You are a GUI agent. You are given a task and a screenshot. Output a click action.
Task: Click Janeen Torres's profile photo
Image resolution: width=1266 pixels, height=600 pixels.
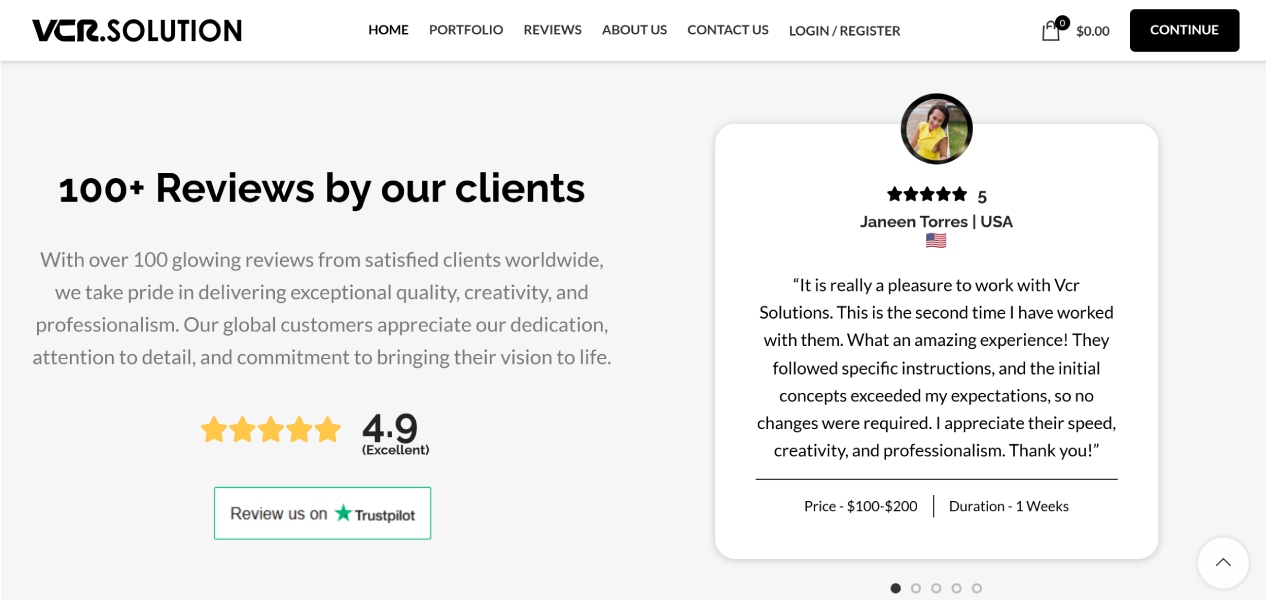(x=937, y=129)
